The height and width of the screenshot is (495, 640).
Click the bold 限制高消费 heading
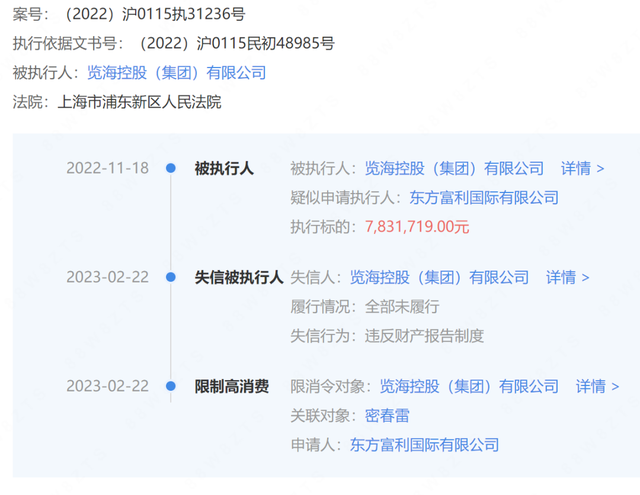(231, 386)
